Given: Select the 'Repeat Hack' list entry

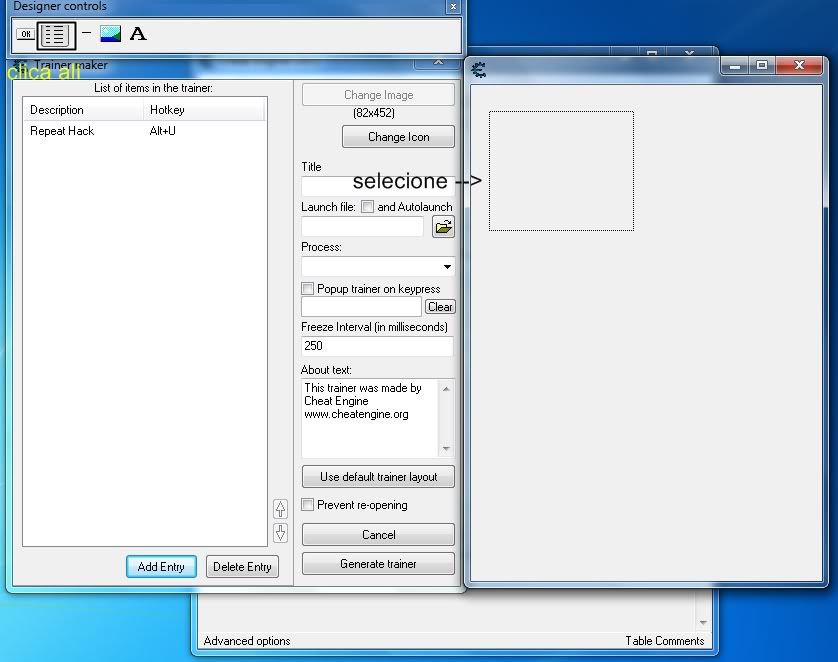Looking at the screenshot, I should tap(62, 131).
